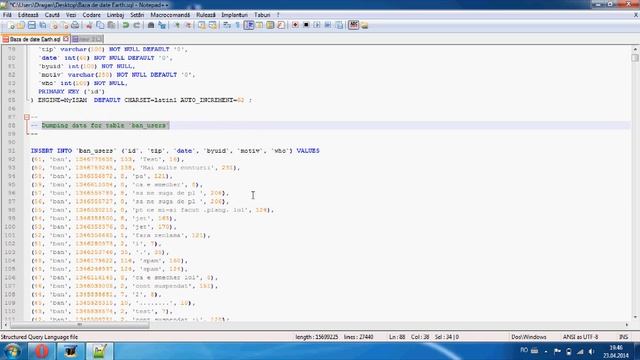Toggle synchronized horizontal scrolling icon
This screenshot has height=360, width=640.
[213, 25]
